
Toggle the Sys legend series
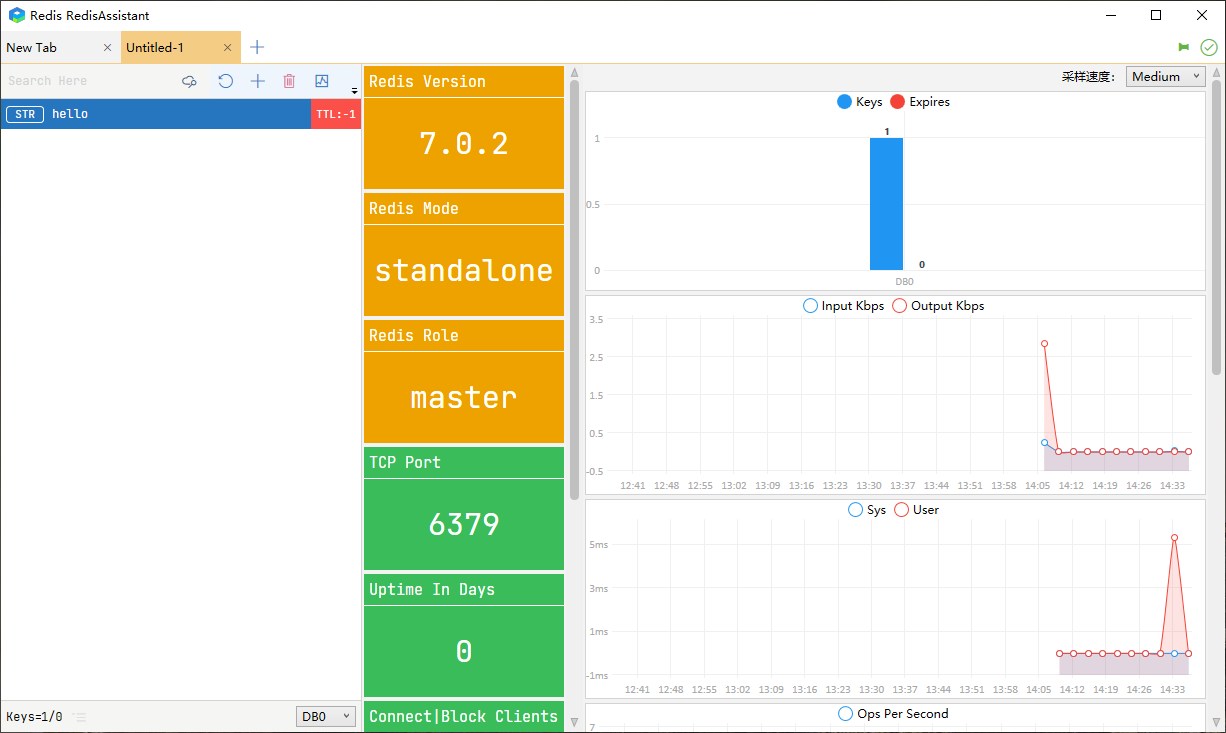[x=866, y=510]
